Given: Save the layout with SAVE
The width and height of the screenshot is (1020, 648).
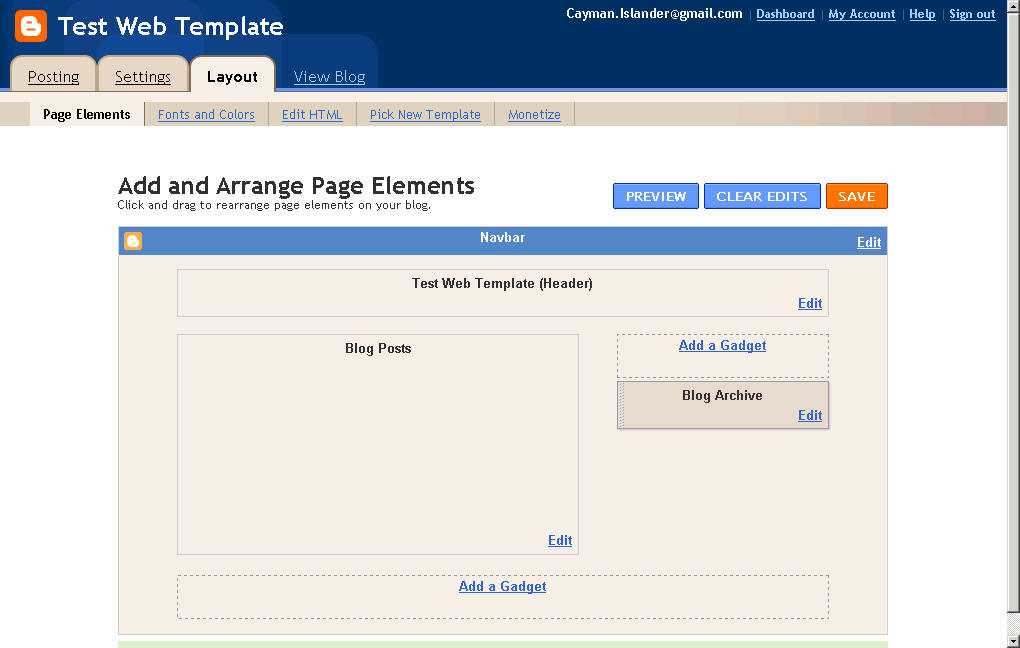Looking at the screenshot, I should [856, 196].
